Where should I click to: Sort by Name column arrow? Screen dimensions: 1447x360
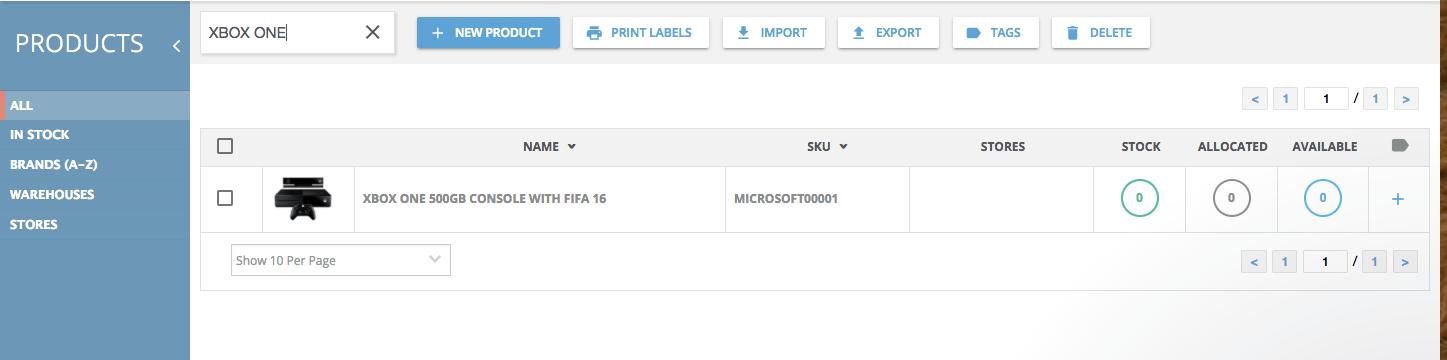pyautogui.click(x=571, y=147)
